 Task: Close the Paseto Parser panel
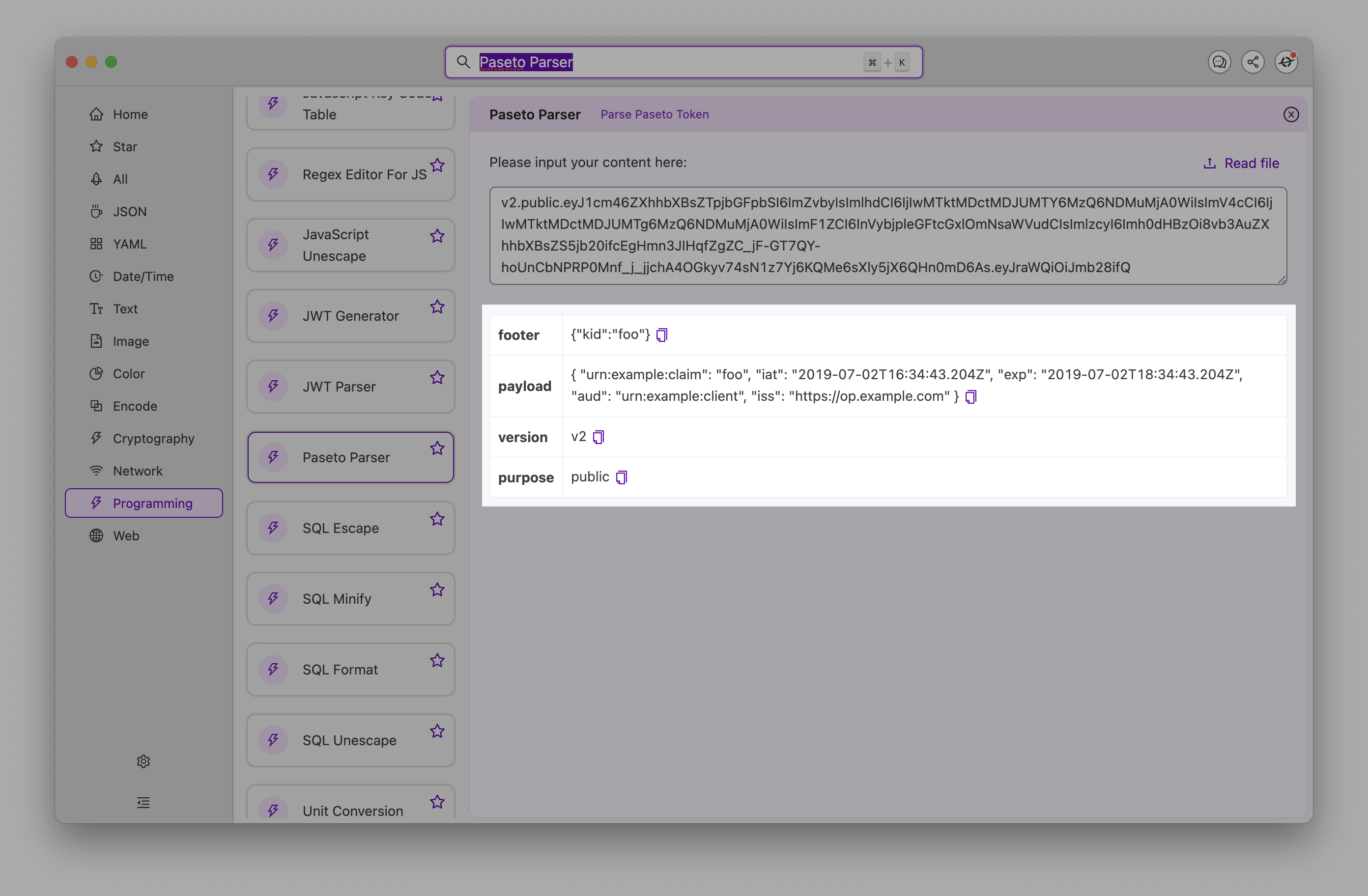(1291, 114)
